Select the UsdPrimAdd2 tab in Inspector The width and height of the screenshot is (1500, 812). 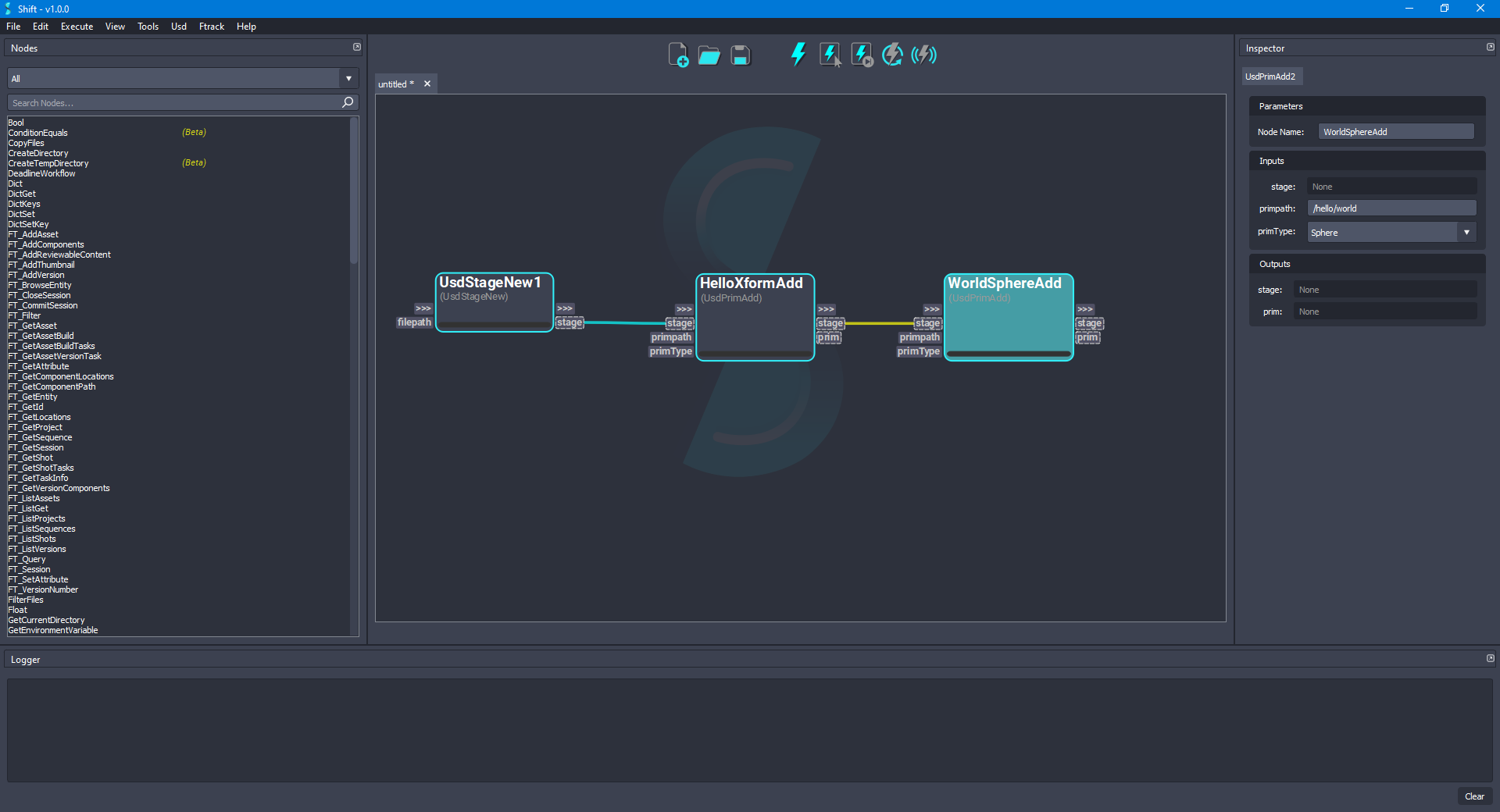click(1271, 76)
